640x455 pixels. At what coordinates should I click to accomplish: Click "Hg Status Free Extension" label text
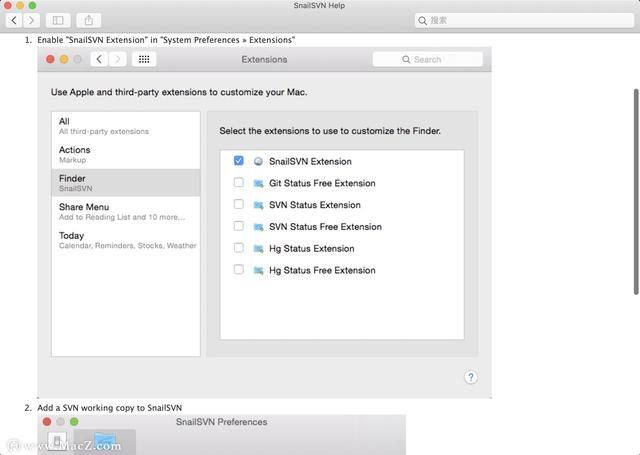pyautogui.click(x=322, y=270)
